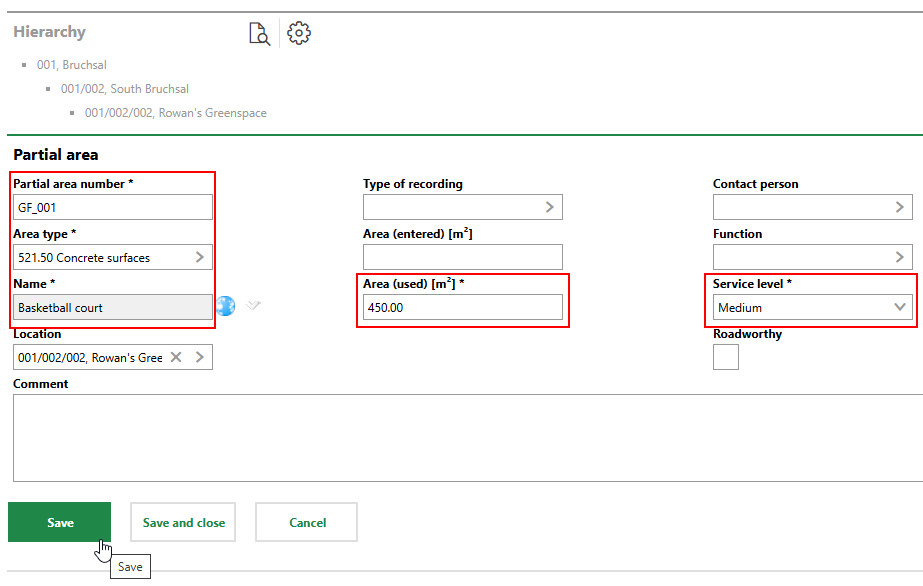Image resolution: width=923 pixels, height=586 pixels.
Task: Focus the Area (used) field showing 450.00
Action: (462, 307)
